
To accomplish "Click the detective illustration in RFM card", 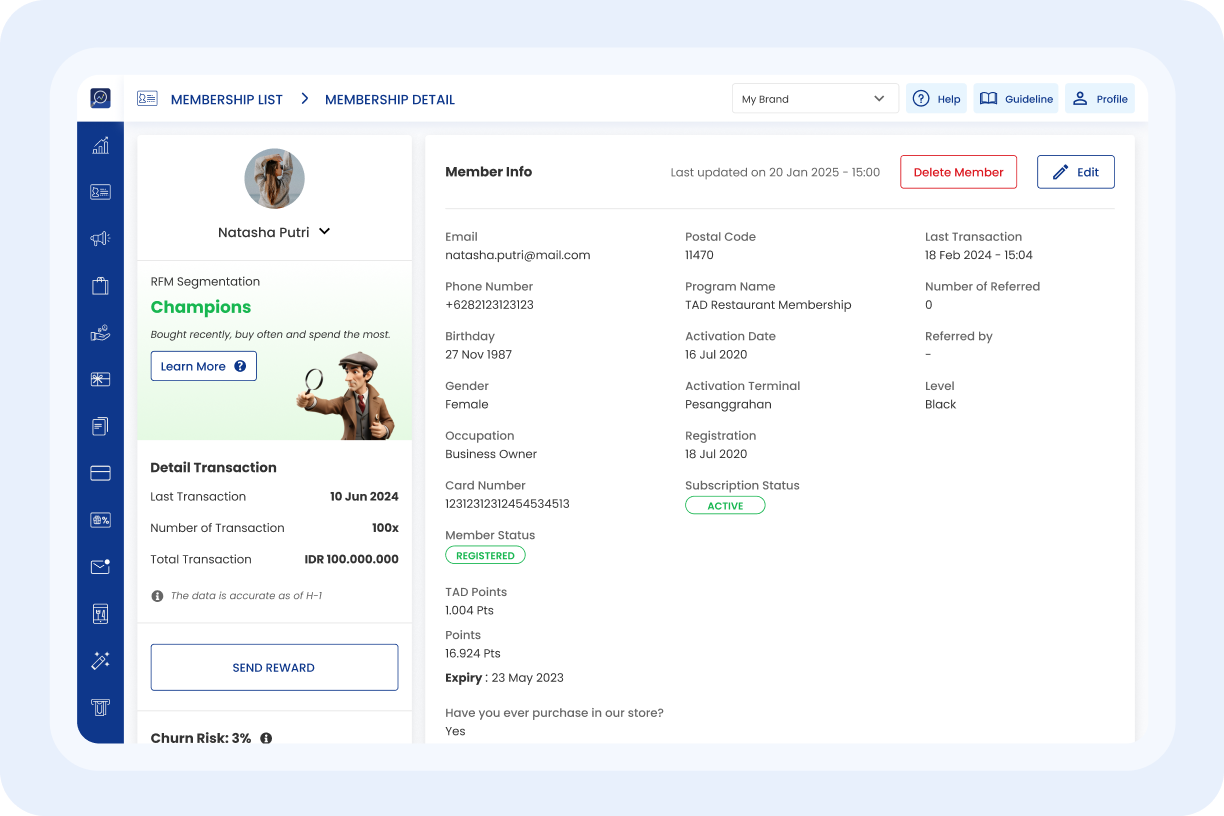I will (x=348, y=396).
